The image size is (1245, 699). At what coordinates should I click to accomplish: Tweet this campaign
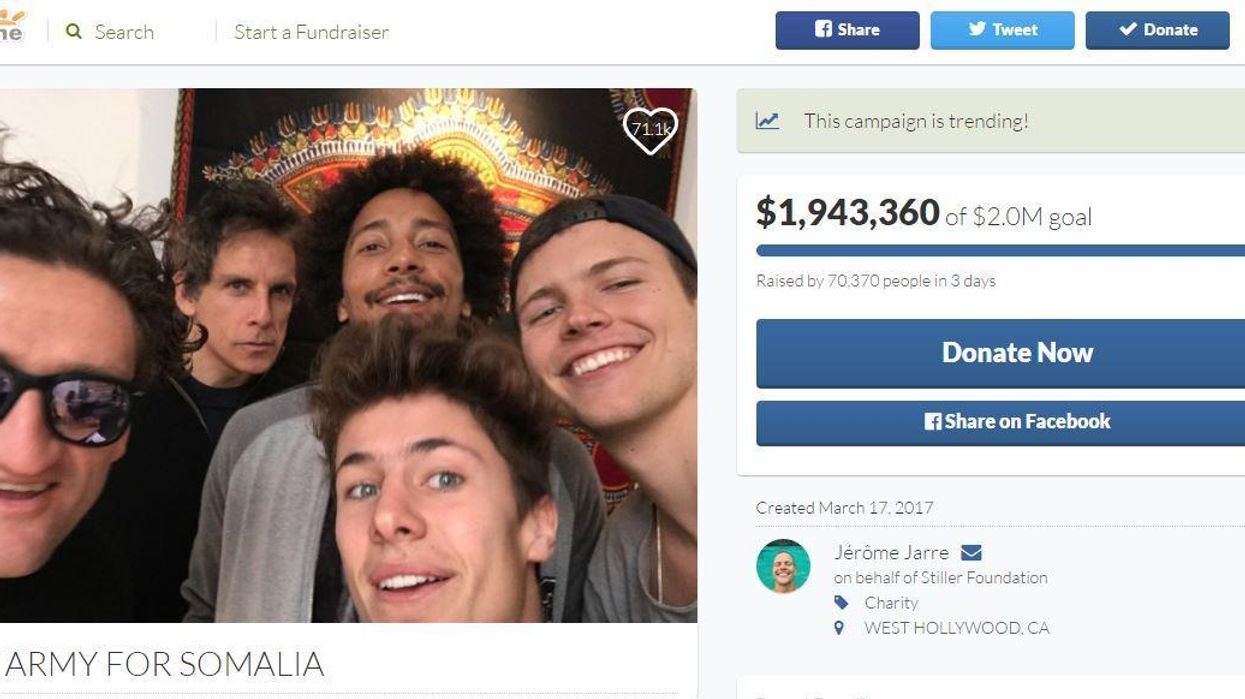coord(1002,30)
